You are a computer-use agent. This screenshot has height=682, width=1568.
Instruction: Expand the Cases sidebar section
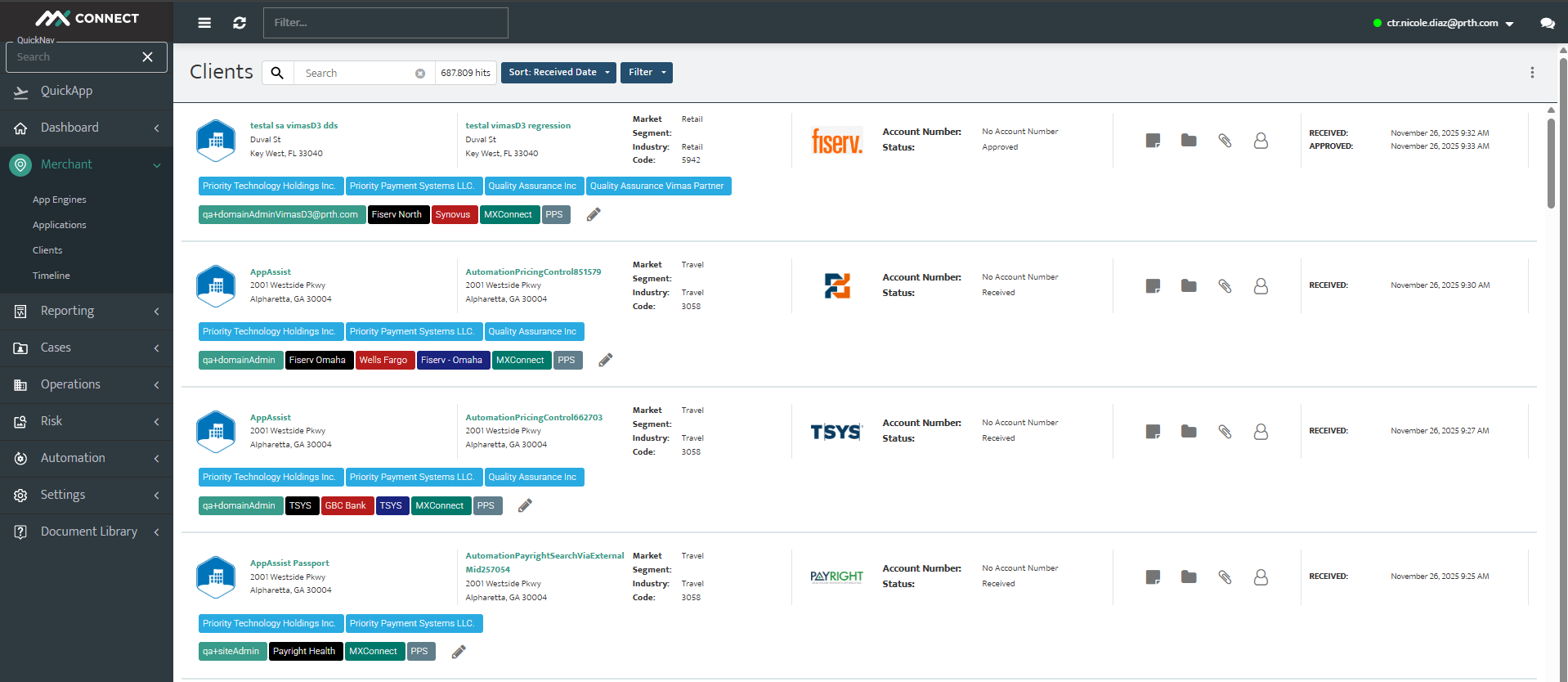point(87,348)
